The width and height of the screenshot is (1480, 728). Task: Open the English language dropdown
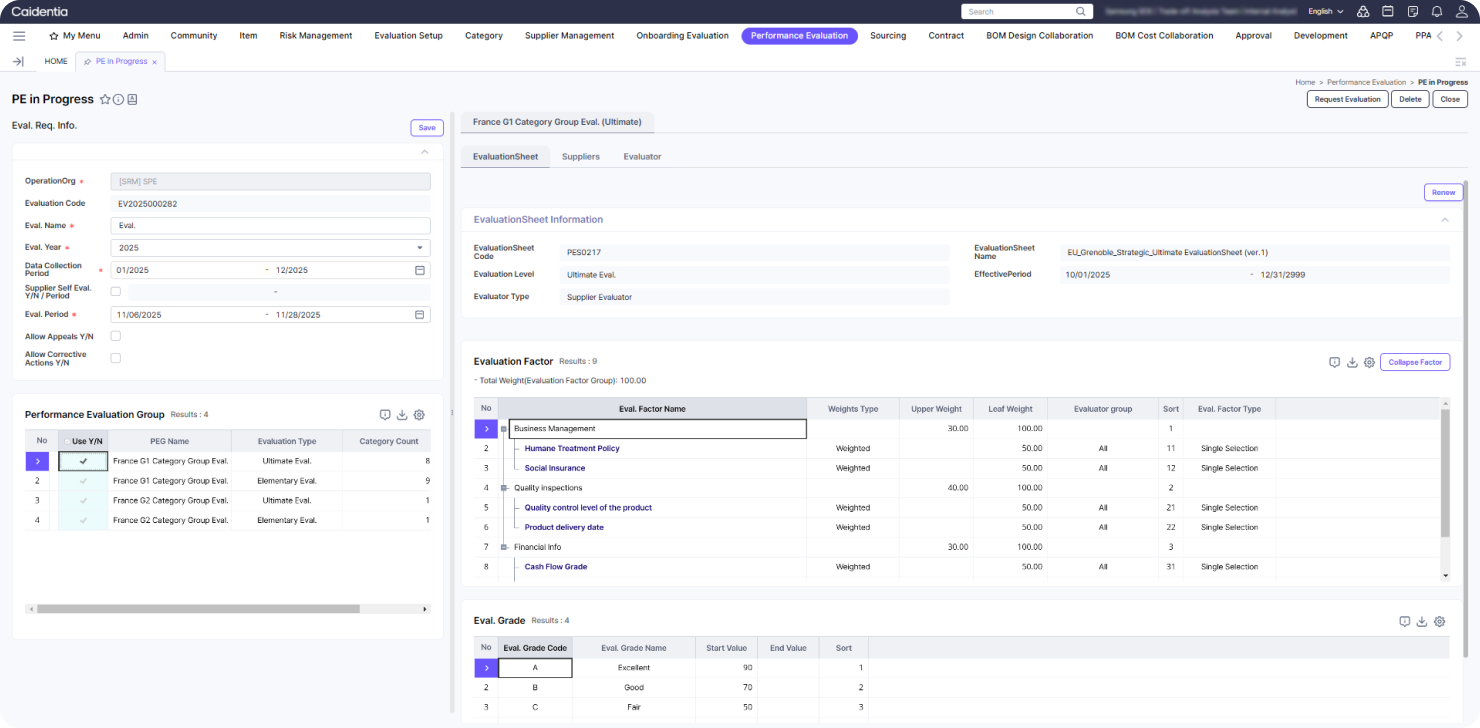(1325, 12)
